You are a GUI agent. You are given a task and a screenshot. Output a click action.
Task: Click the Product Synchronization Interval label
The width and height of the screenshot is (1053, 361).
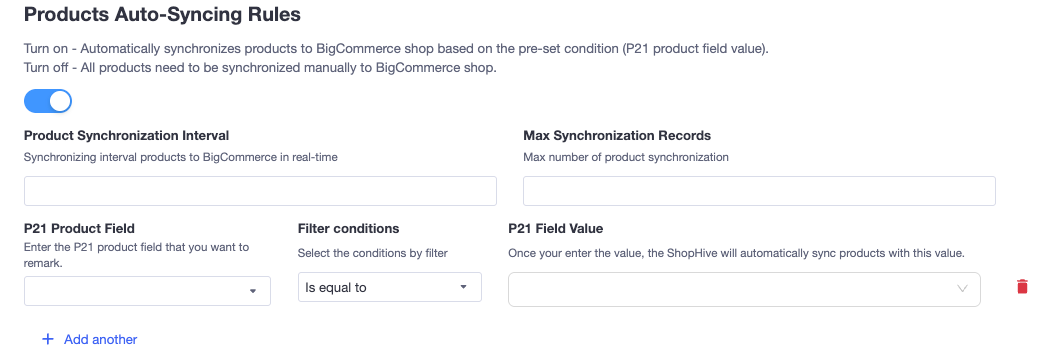126,136
